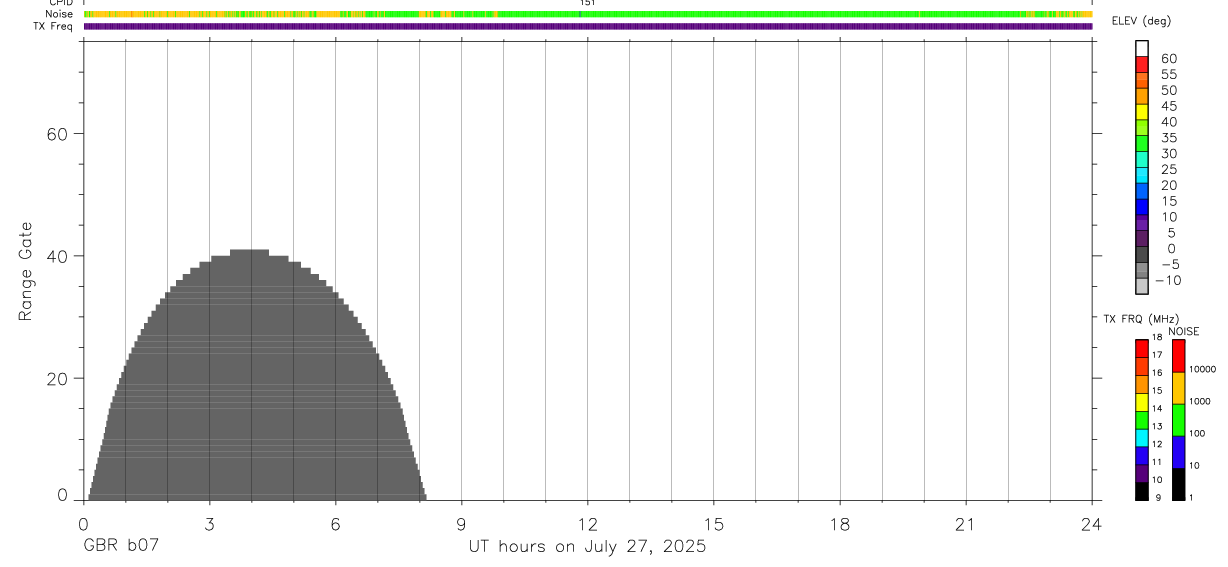This screenshot has width=1228, height=567.
Task: Click the 'ELEV (deg)' legend title
Action: (1141, 21)
